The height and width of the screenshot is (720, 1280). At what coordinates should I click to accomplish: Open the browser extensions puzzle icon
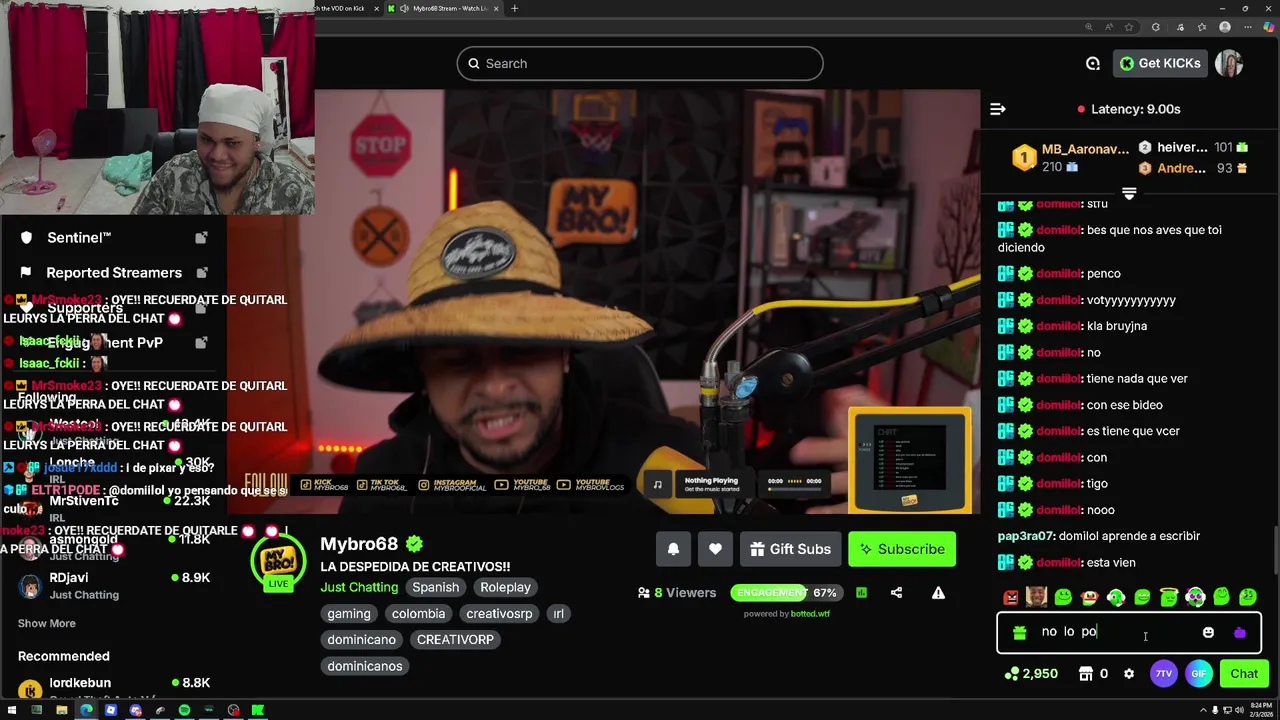coord(1156,27)
